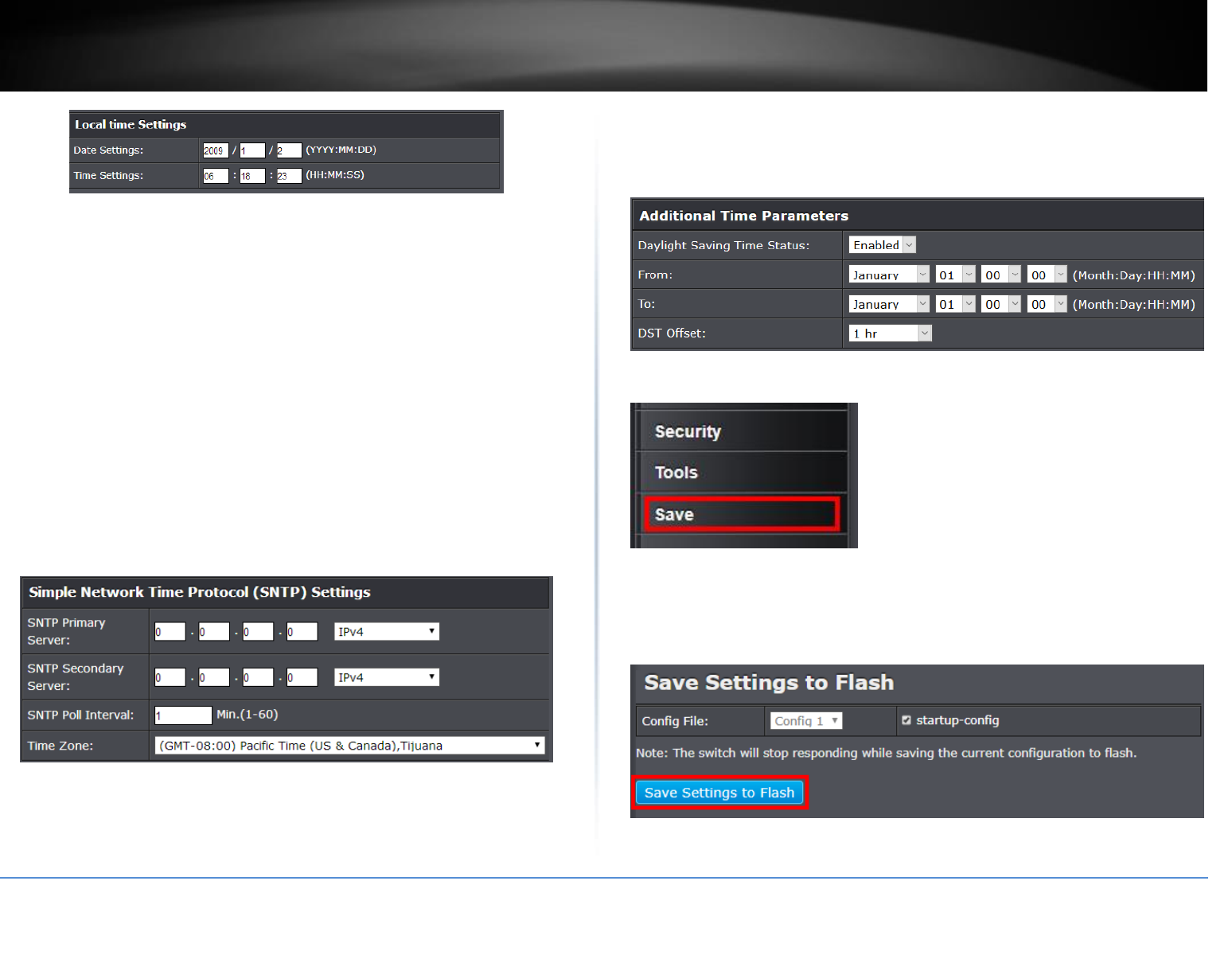Viewport: 1232px width, 955px height.
Task: Open IPv4 dropdown for SNTP Primary Server
Action: [x=387, y=632]
